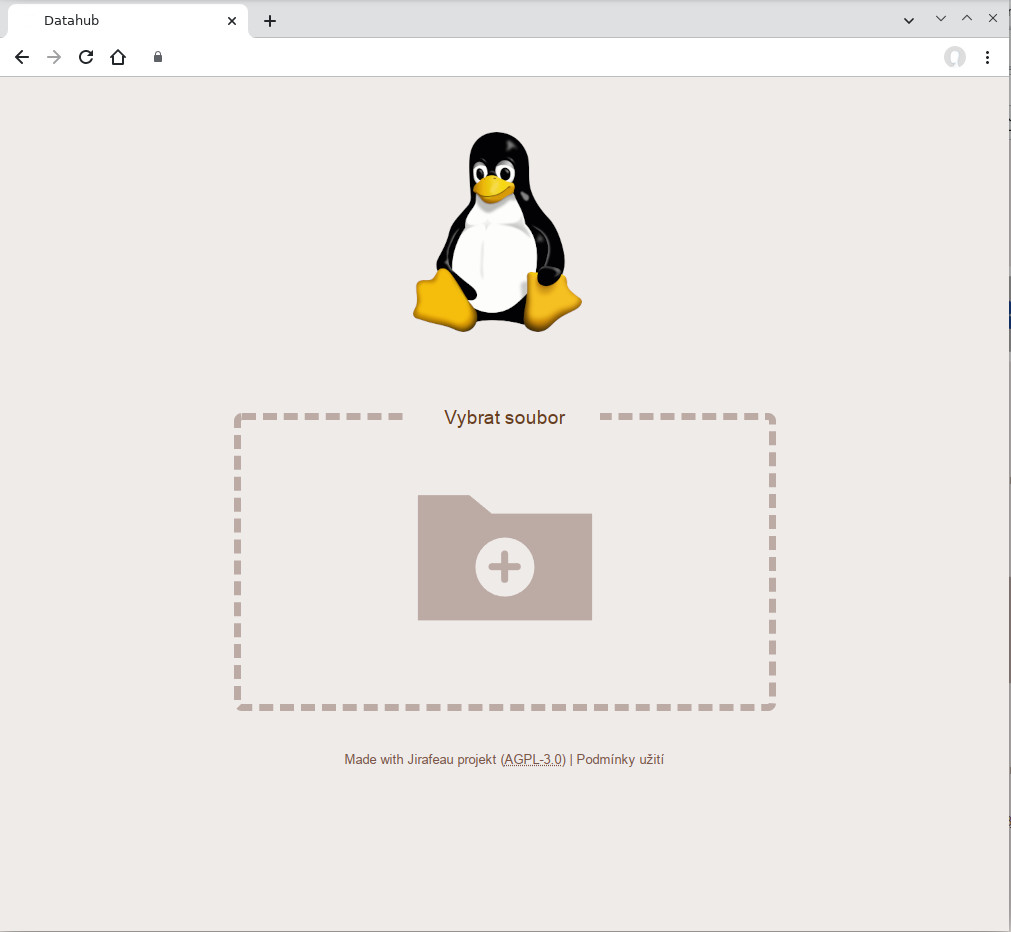Viewport: 1011px width, 932px height.
Task: Close the Datahub tab
Action: 232,21
